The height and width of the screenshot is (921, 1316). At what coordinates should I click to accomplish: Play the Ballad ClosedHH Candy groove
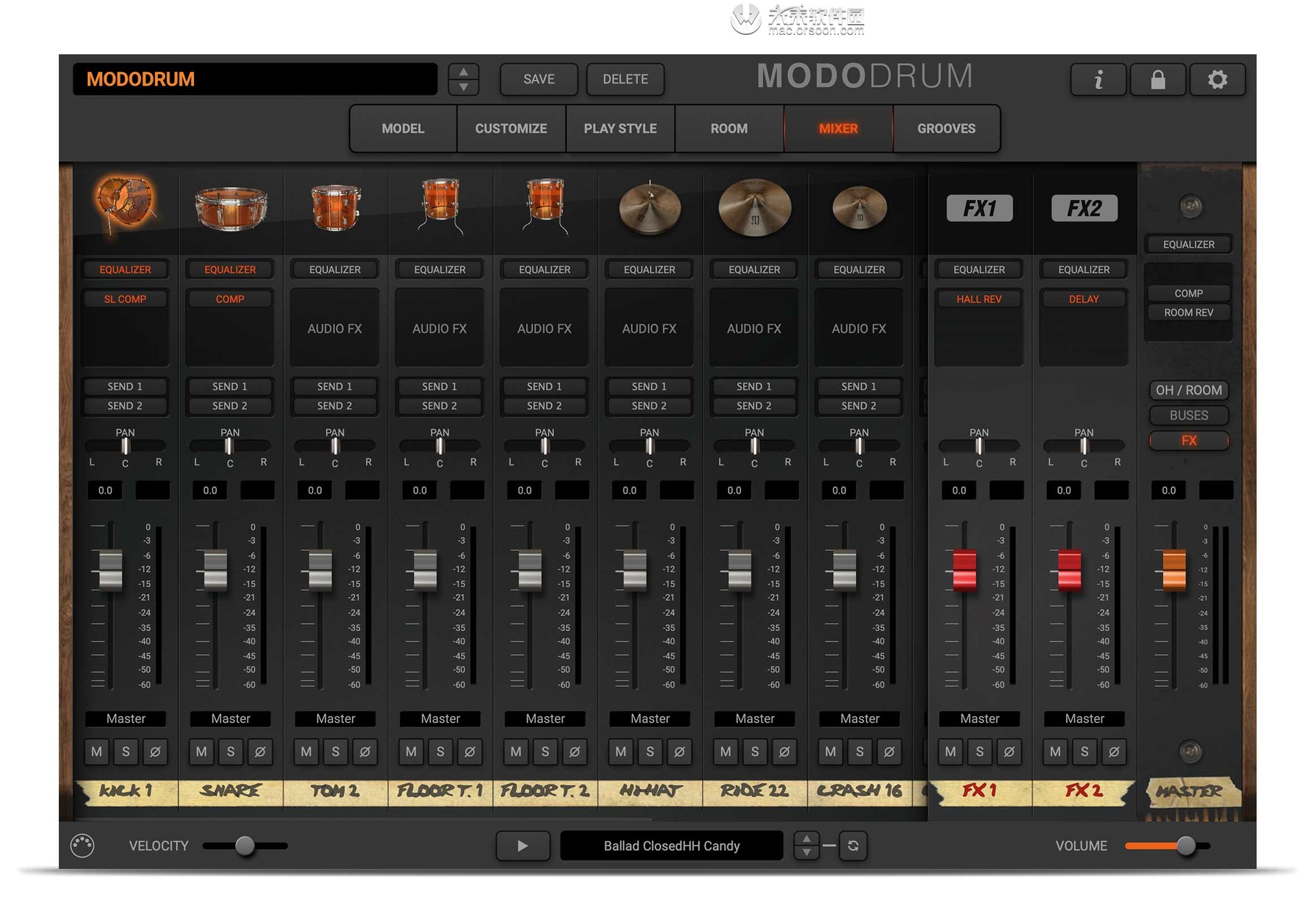tap(522, 846)
